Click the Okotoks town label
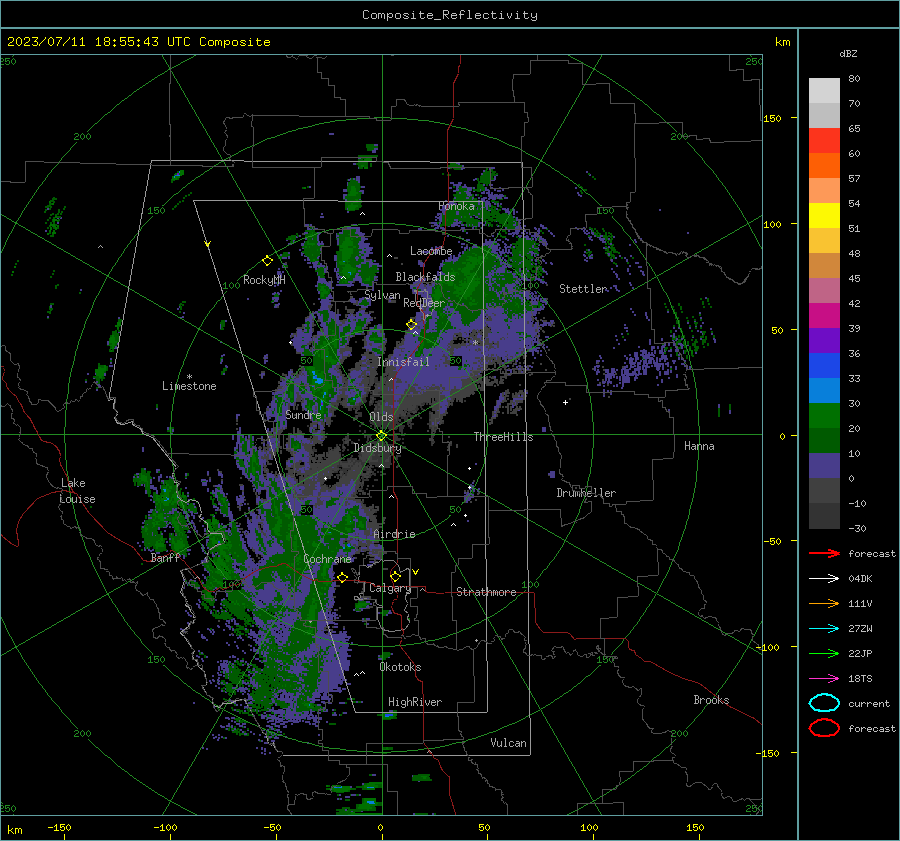This screenshot has width=900, height=841. pyautogui.click(x=400, y=667)
